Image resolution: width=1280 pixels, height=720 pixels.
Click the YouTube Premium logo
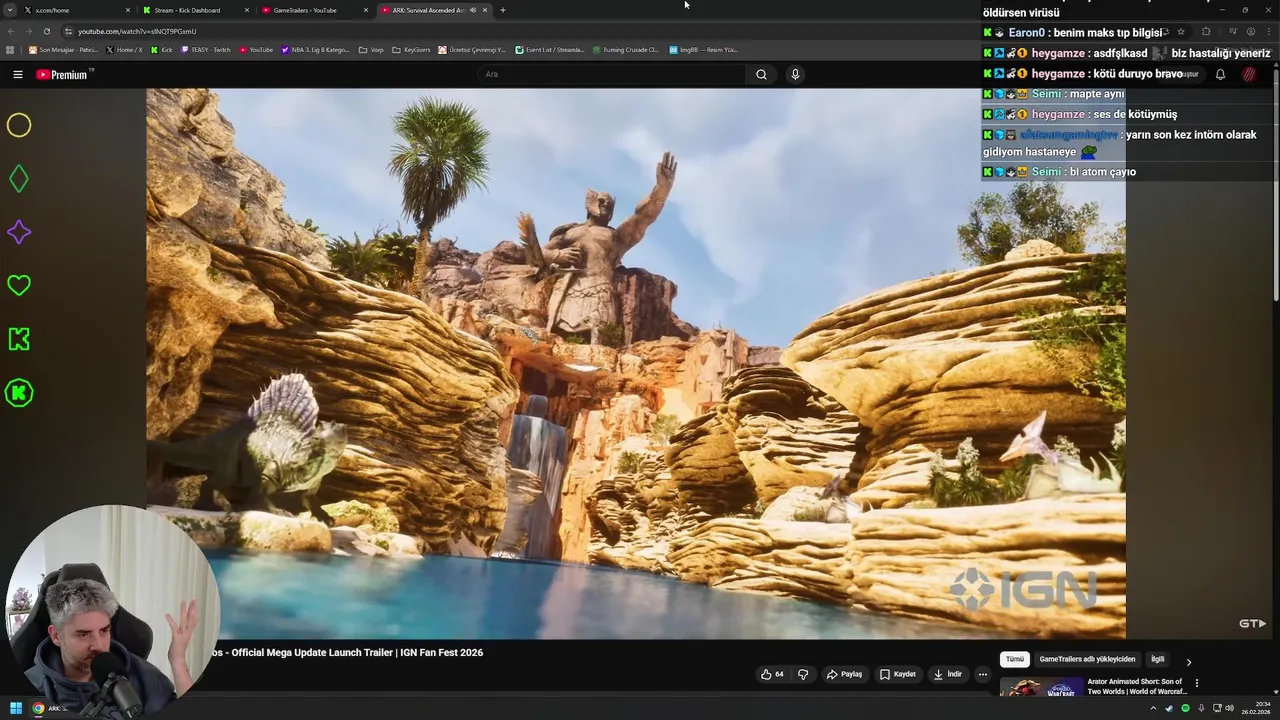(x=64, y=74)
